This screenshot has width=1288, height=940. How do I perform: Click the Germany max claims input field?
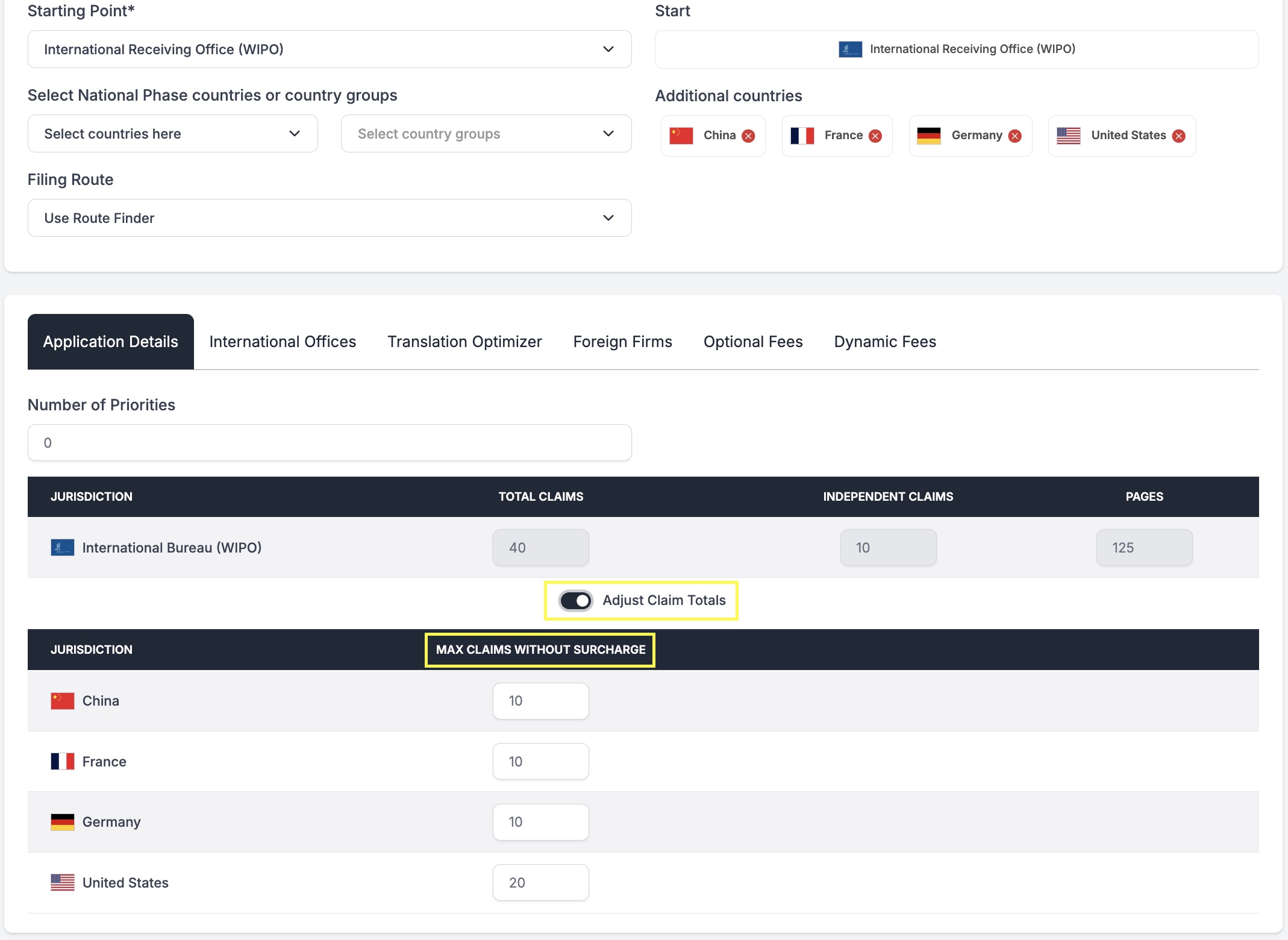[x=540, y=822]
